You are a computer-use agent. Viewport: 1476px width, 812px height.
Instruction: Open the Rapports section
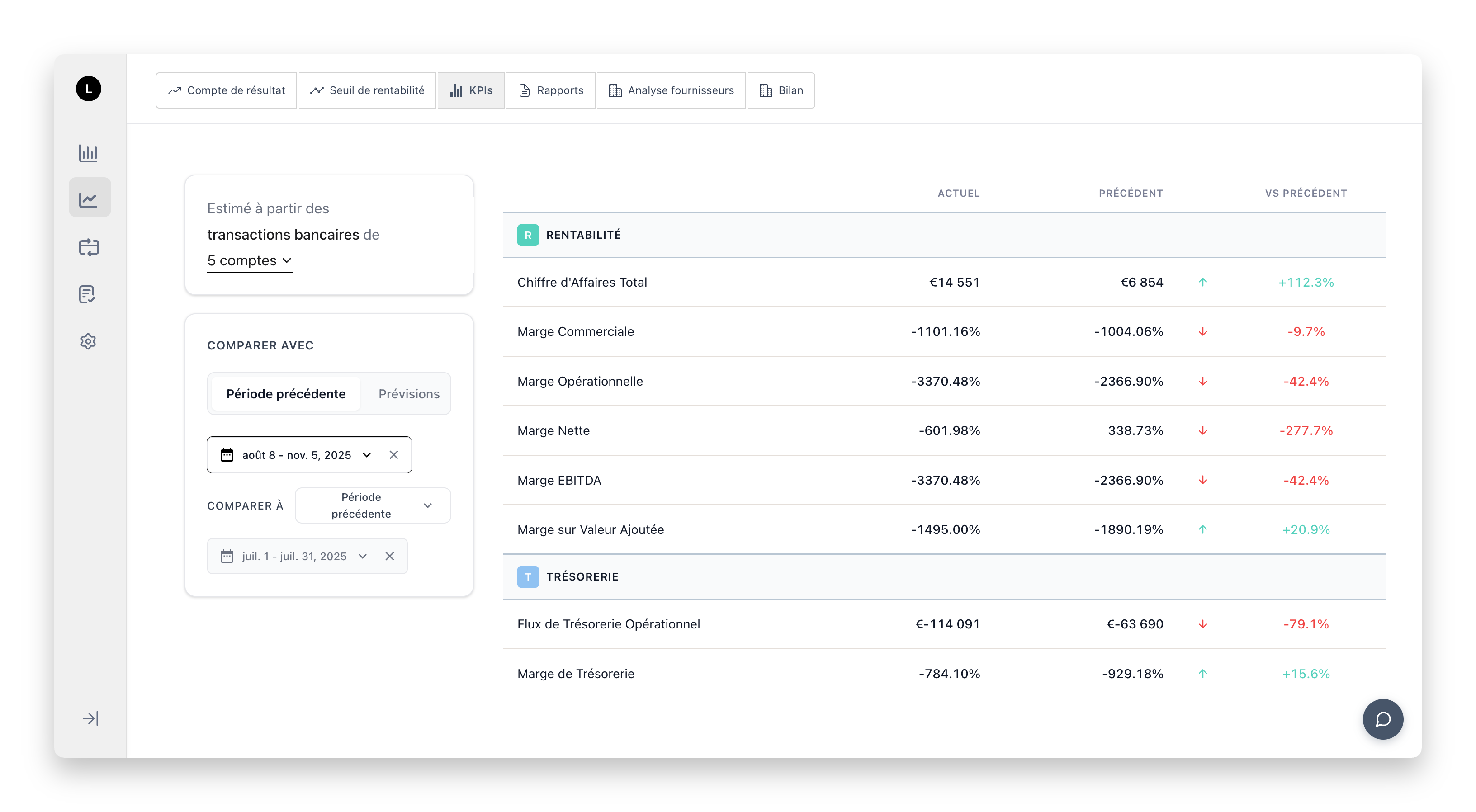point(550,90)
